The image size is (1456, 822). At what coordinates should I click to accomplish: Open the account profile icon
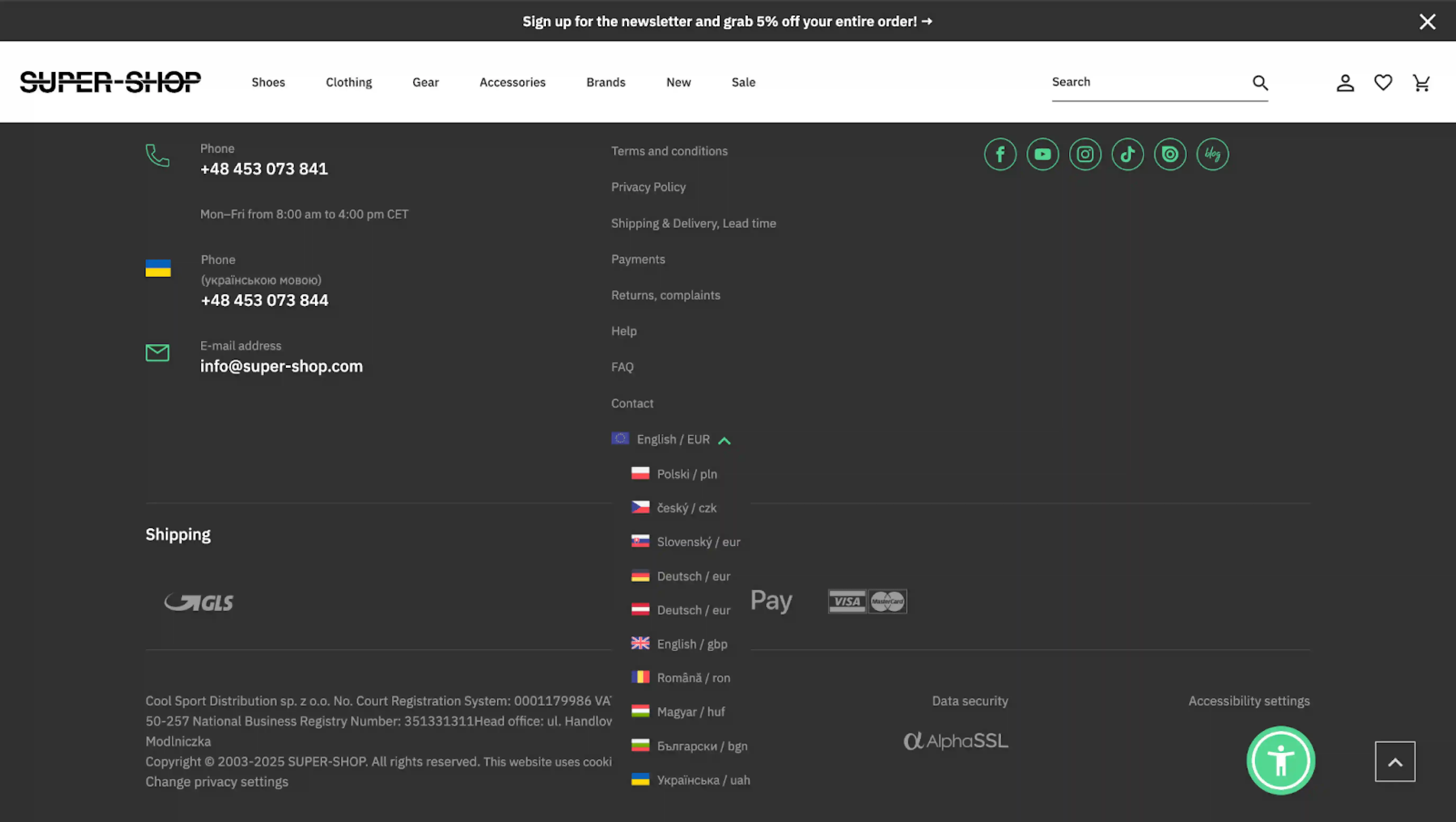[1345, 83]
